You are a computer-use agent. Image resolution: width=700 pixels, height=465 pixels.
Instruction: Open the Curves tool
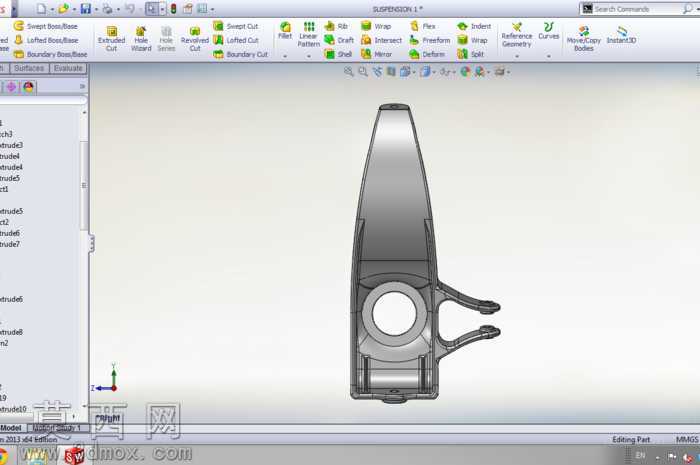[548, 31]
